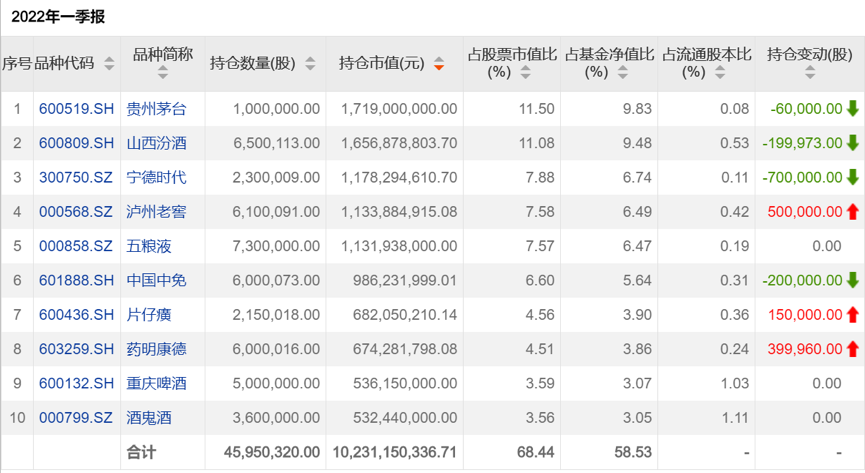Select total market value 10,231,150,336.71
Viewport: 865px width, 473px height.
coord(394,452)
